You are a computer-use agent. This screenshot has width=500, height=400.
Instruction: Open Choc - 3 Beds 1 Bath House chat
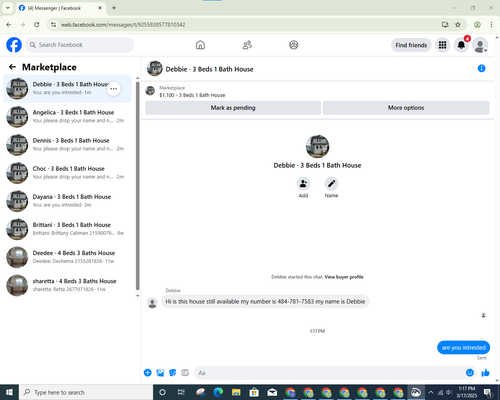point(68,173)
